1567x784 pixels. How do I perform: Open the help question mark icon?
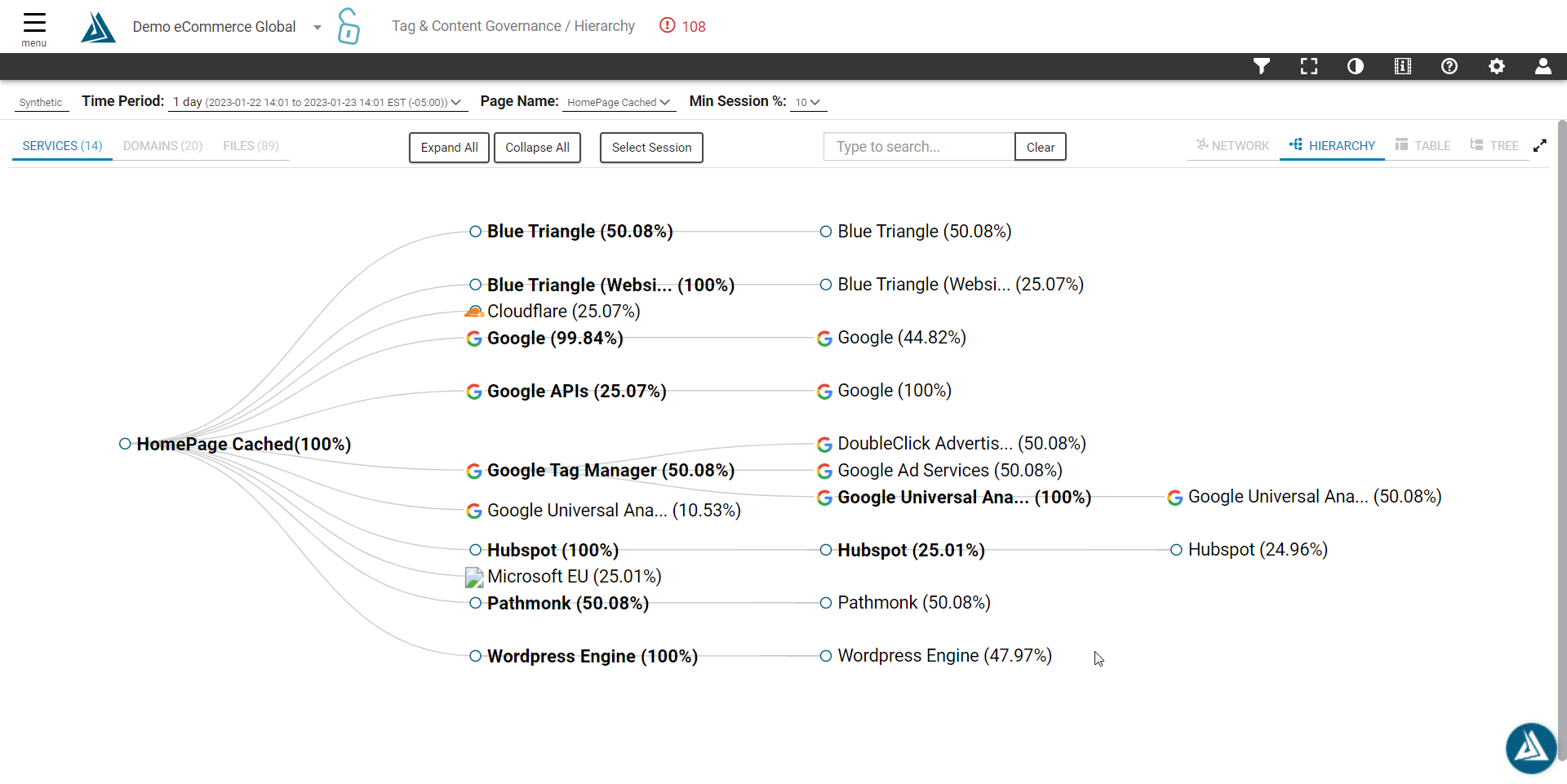click(x=1449, y=66)
